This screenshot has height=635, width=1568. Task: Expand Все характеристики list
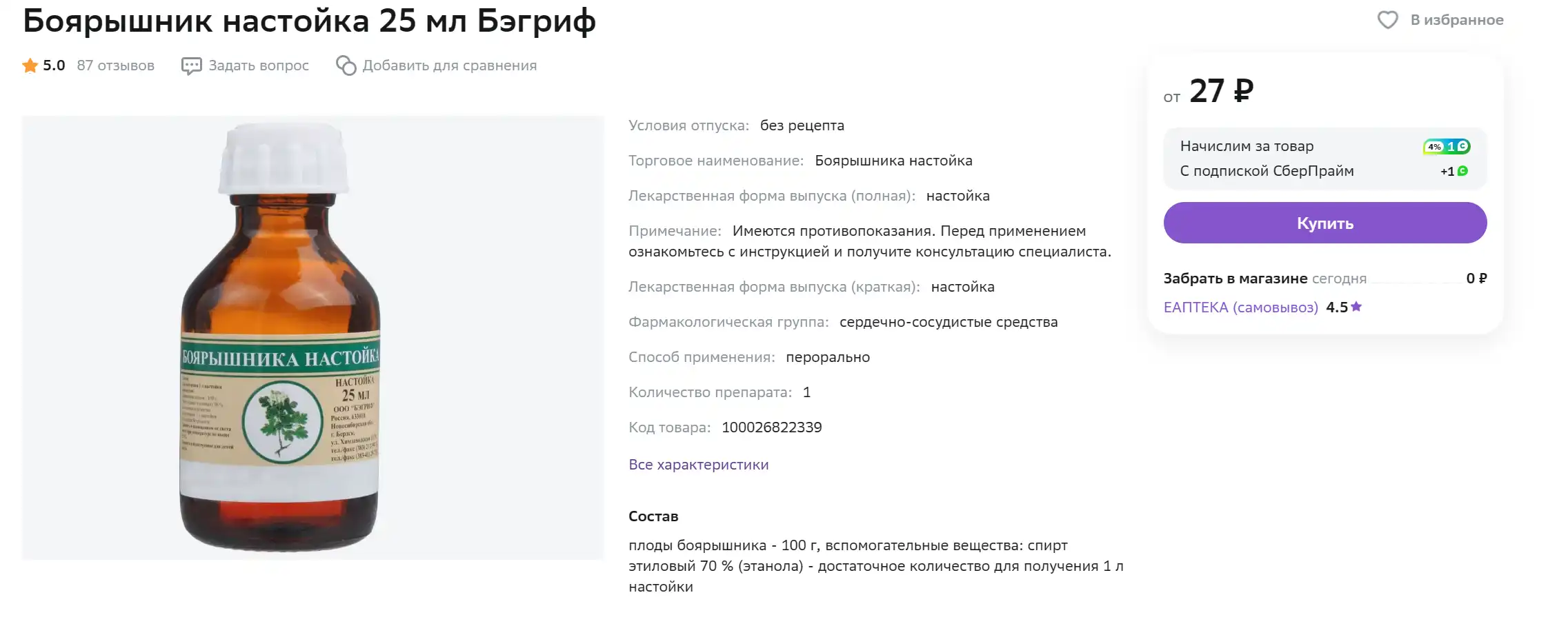coord(698,465)
